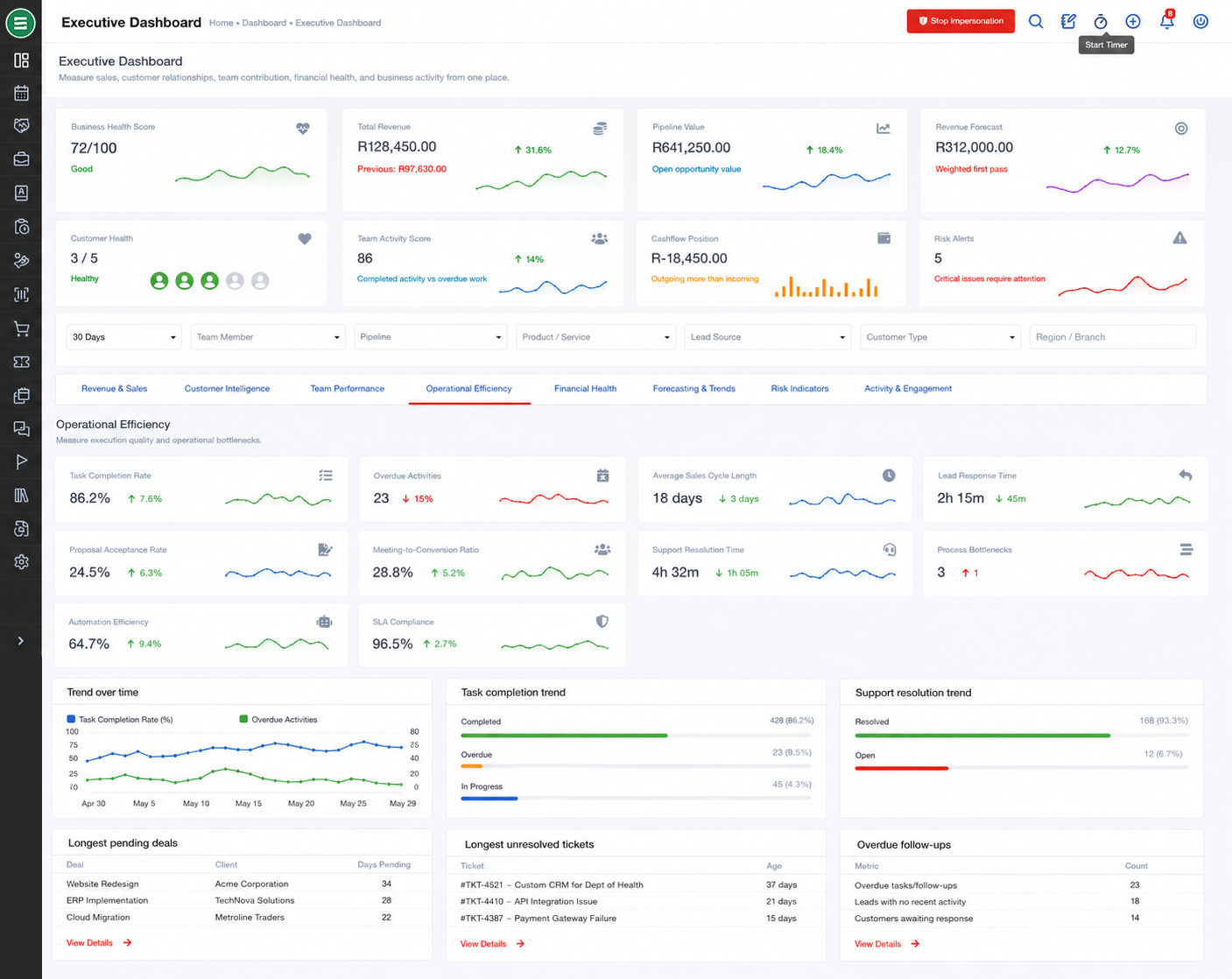The width and height of the screenshot is (1232, 979).
Task: Click the Open support red progress bar
Action: (x=901, y=768)
